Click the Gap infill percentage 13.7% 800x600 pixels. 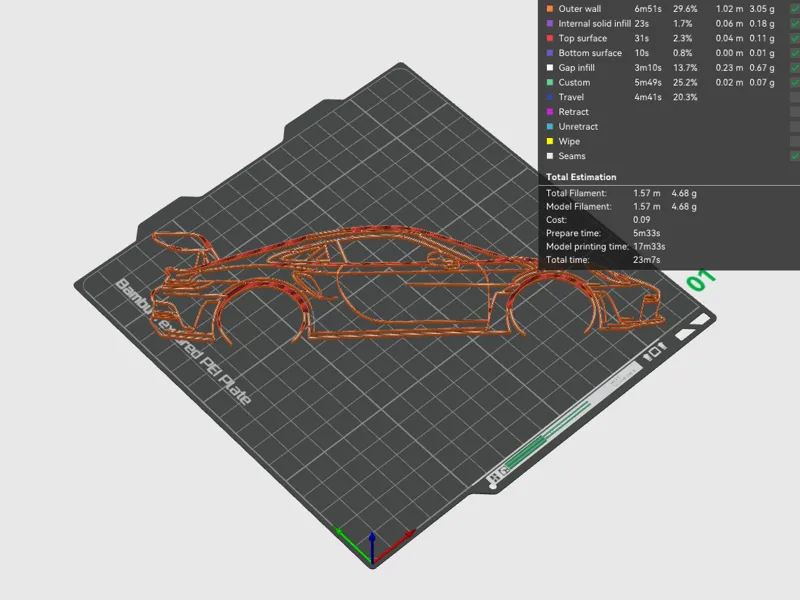point(685,68)
